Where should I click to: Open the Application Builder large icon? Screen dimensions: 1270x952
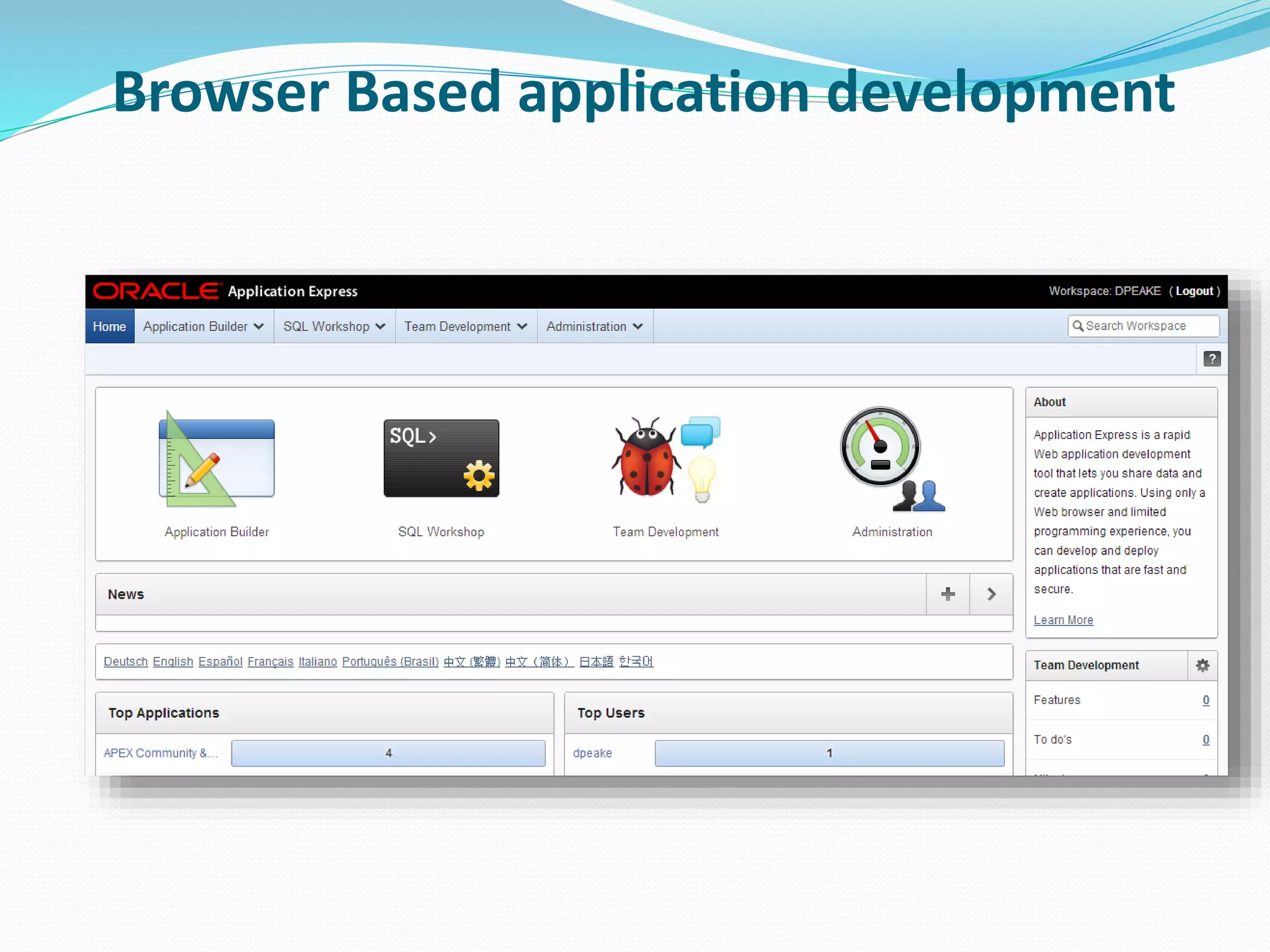[216, 460]
